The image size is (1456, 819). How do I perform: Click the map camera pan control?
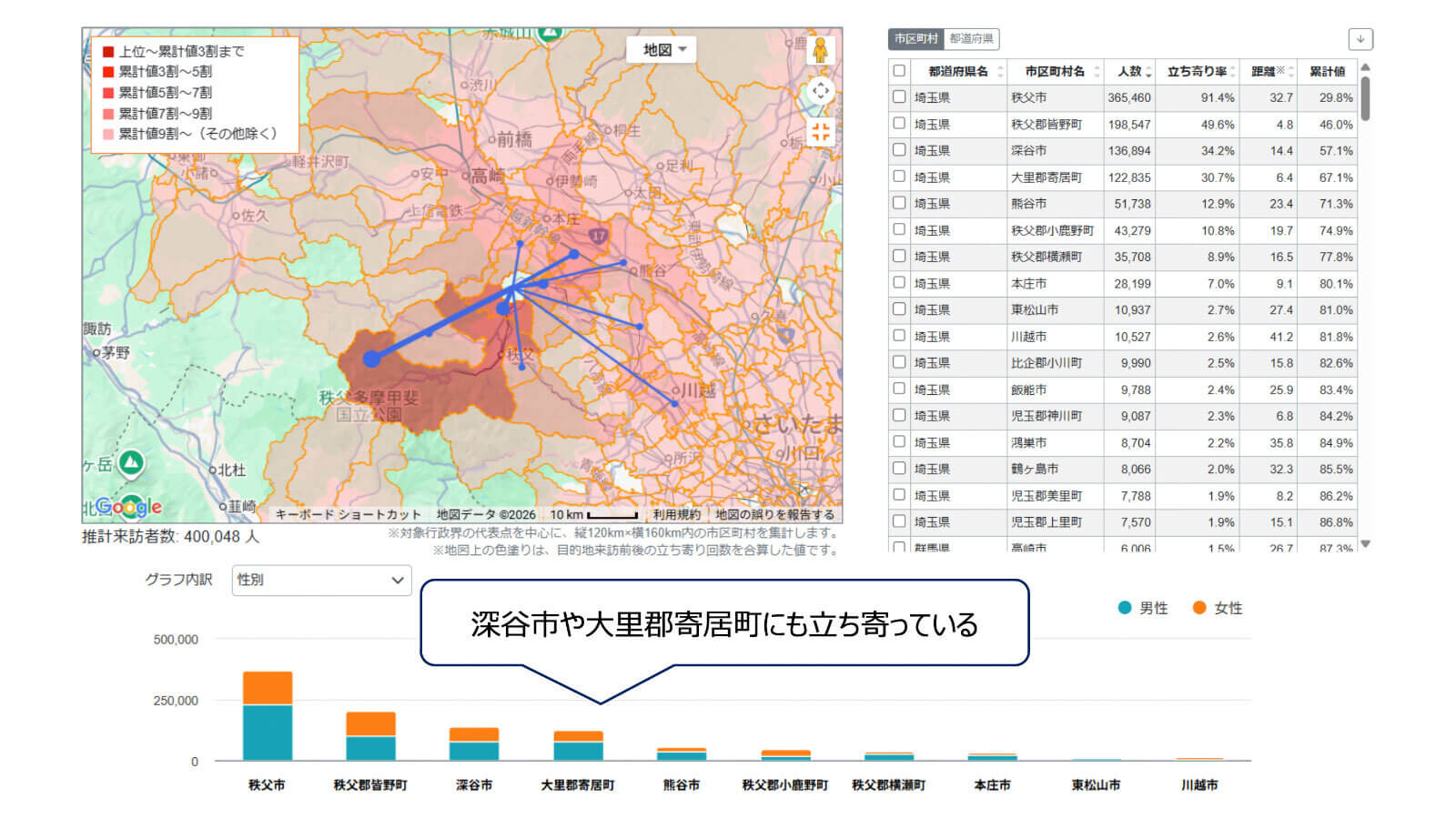[x=820, y=91]
